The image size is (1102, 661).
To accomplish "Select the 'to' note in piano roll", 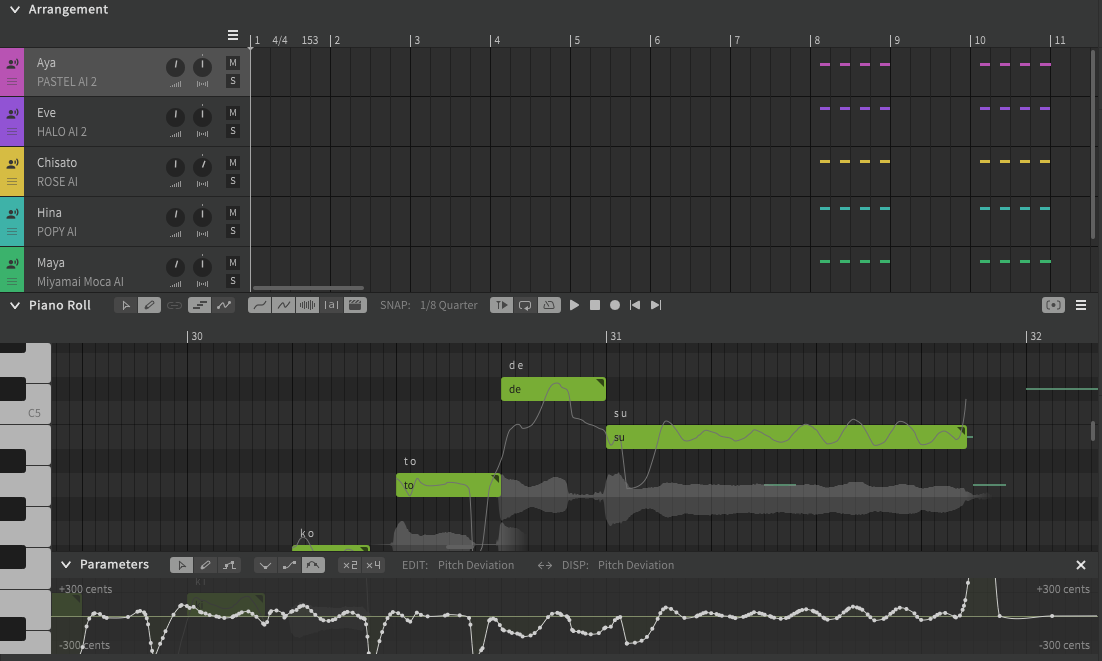I will (x=448, y=485).
